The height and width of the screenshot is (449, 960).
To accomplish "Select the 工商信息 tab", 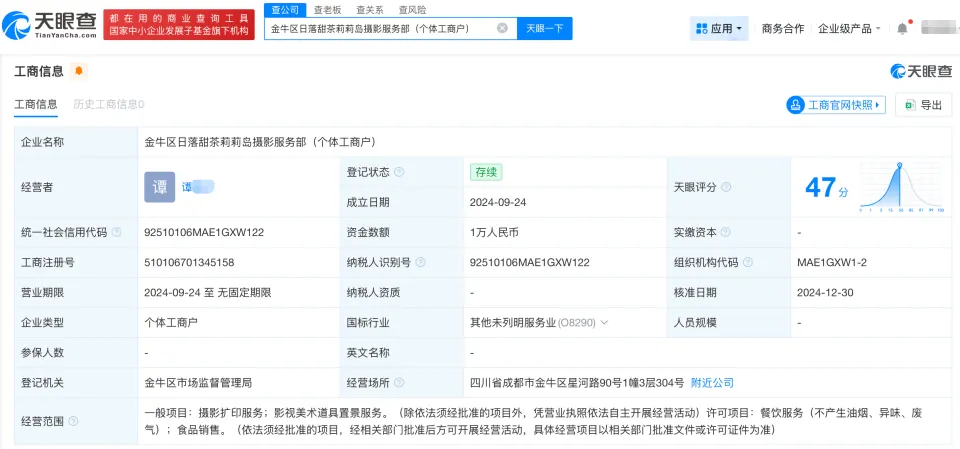I will pos(36,104).
